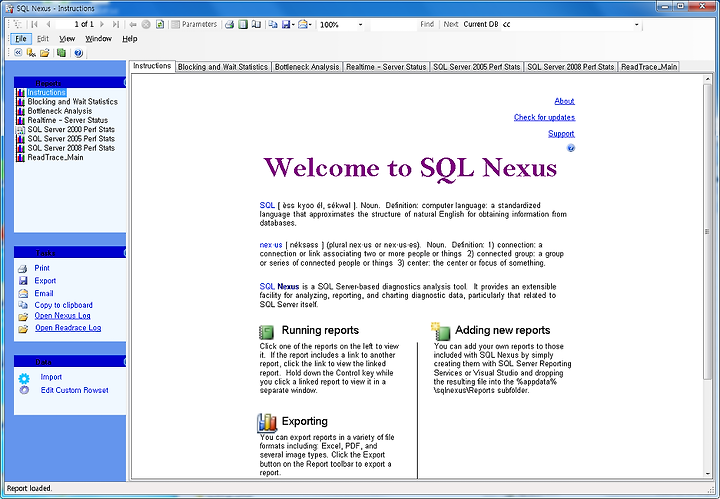Select Instructions in Reports list
720x499 pixels.
pos(46,92)
